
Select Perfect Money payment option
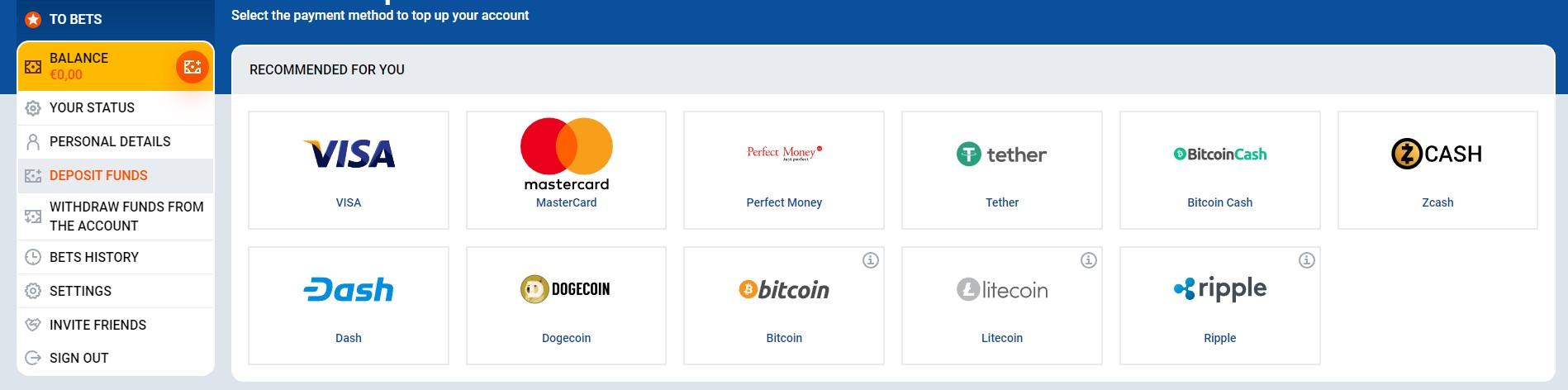[x=784, y=170]
